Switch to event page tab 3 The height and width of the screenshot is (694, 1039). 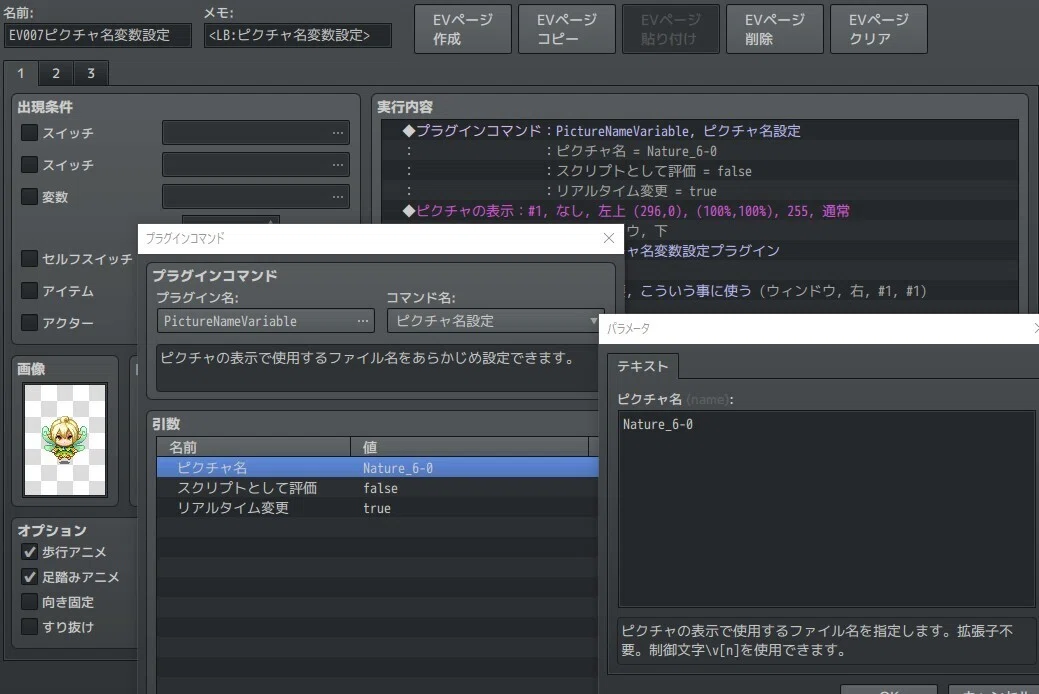coord(91,74)
